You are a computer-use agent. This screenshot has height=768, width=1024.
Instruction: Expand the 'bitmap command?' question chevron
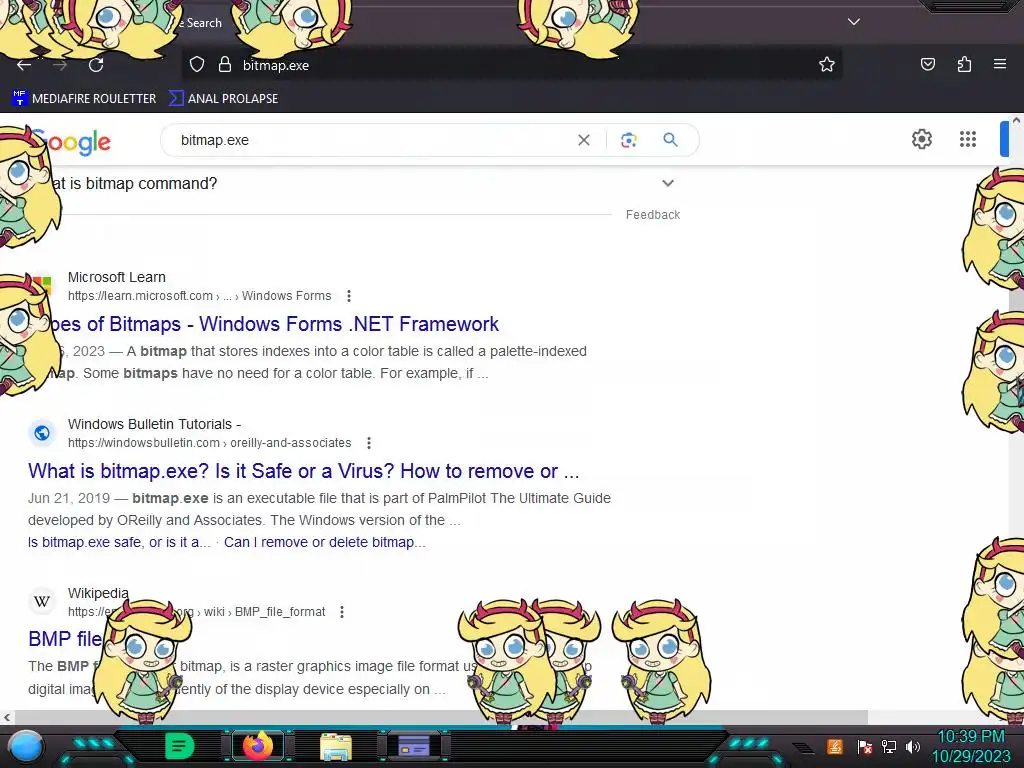(x=667, y=184)
